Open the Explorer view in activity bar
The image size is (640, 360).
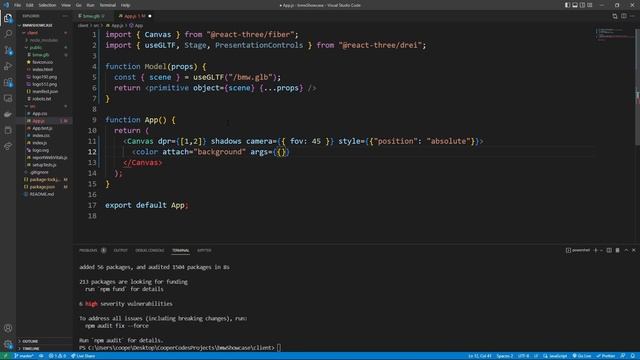[8, 18]
